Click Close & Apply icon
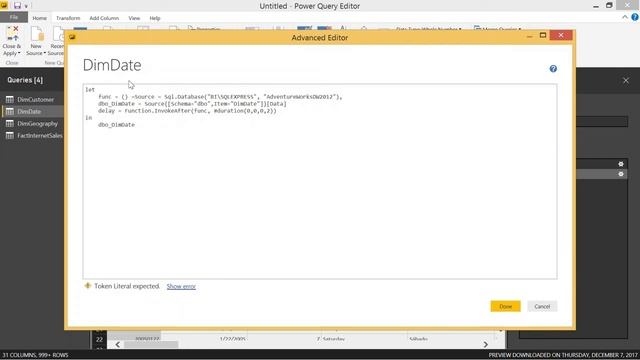Viewport: 640px width, 360px height. tap(12, 34)
